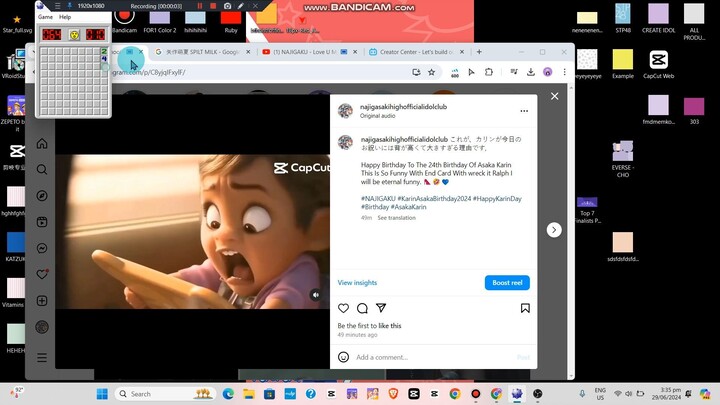Take Bandicam screenshot with camera icon
The image size is (720, 405).
[227, 6]
